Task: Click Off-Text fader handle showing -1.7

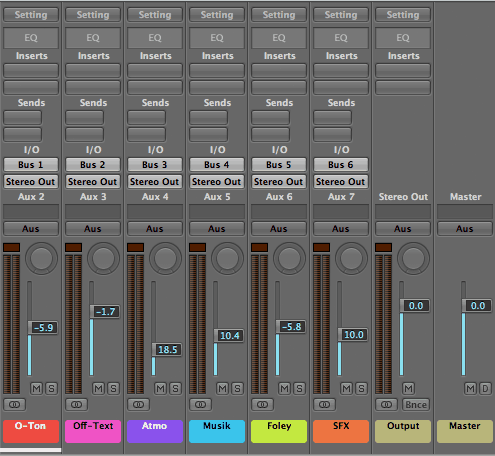Action: [105, 312]
